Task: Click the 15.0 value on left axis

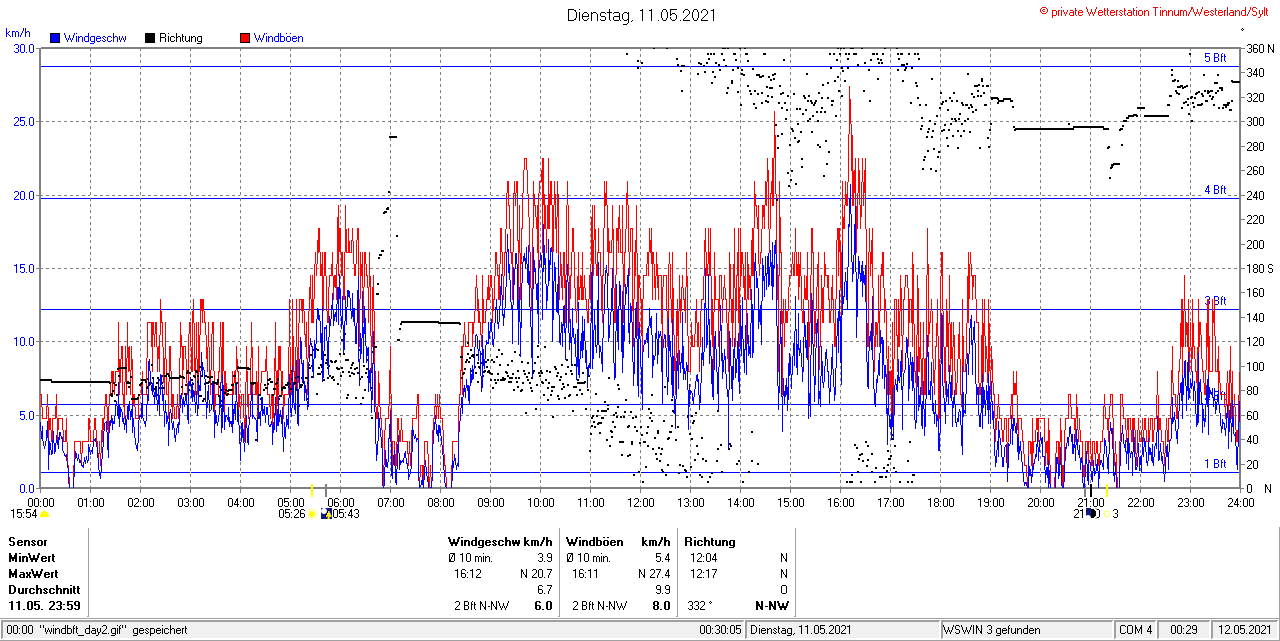Action: 24,268
